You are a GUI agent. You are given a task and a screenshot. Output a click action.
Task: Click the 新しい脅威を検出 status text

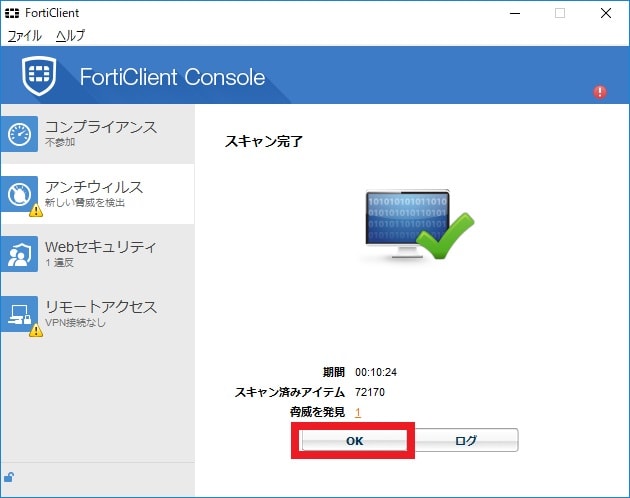(x=85, y=203)
